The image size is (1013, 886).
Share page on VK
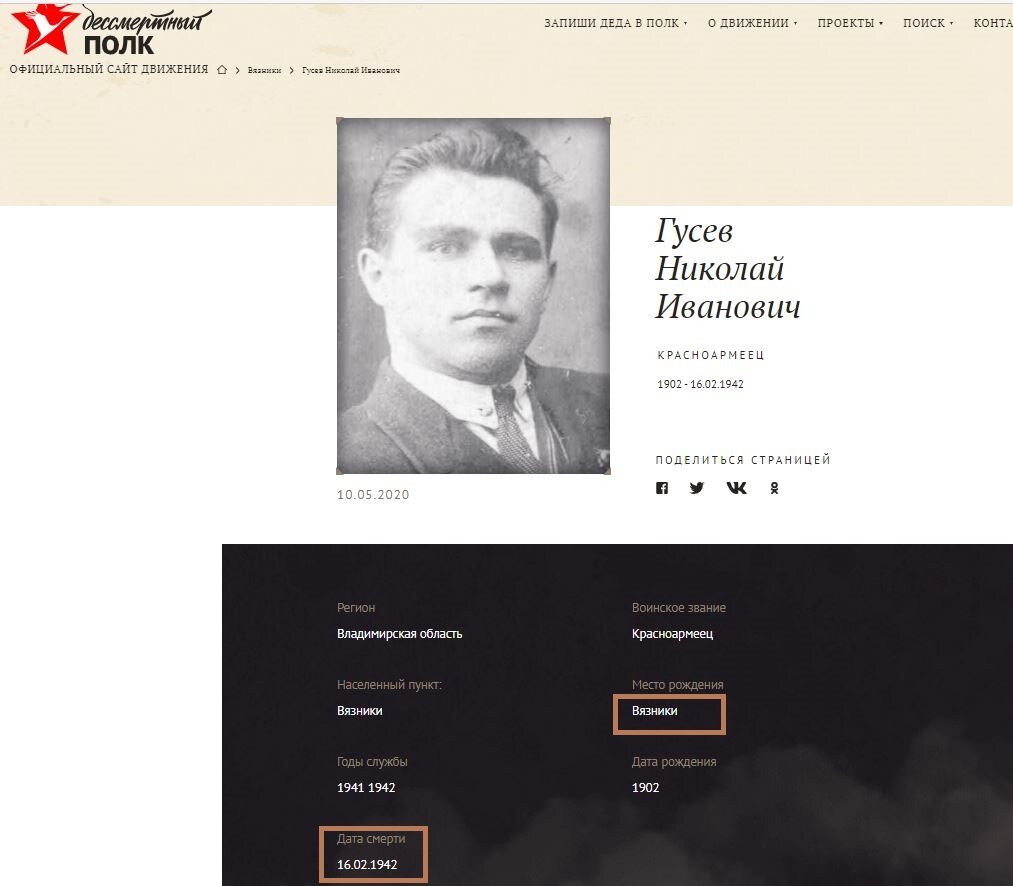736,488
